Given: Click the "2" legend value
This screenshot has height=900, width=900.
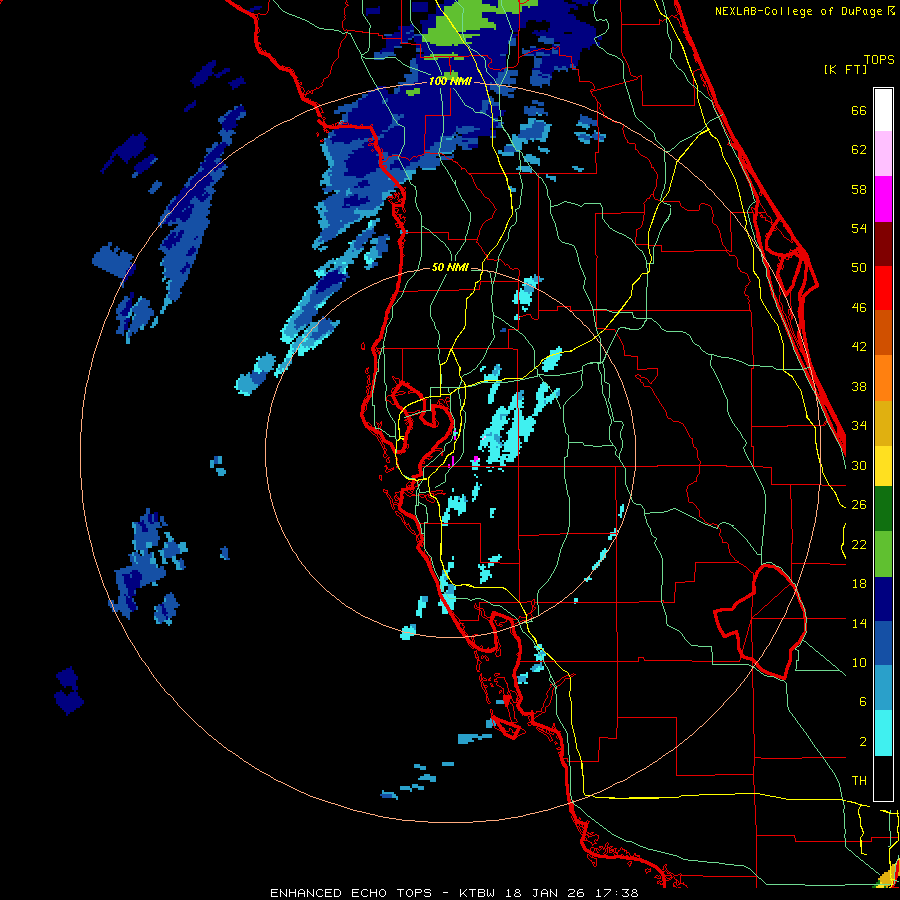Looking at the screenshot, I should 863,742.
